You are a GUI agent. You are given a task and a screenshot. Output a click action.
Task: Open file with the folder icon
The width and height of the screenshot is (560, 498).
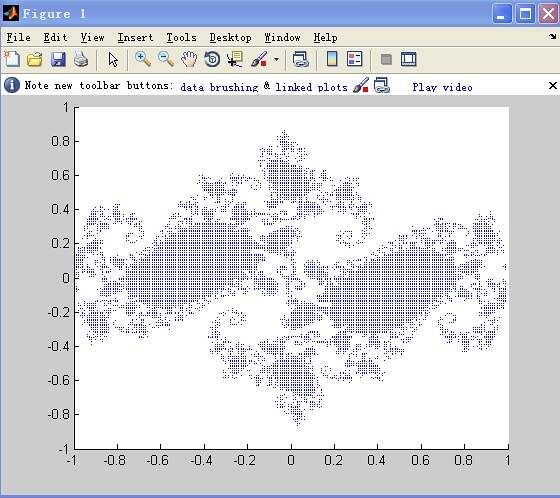[x=35, y=59]
